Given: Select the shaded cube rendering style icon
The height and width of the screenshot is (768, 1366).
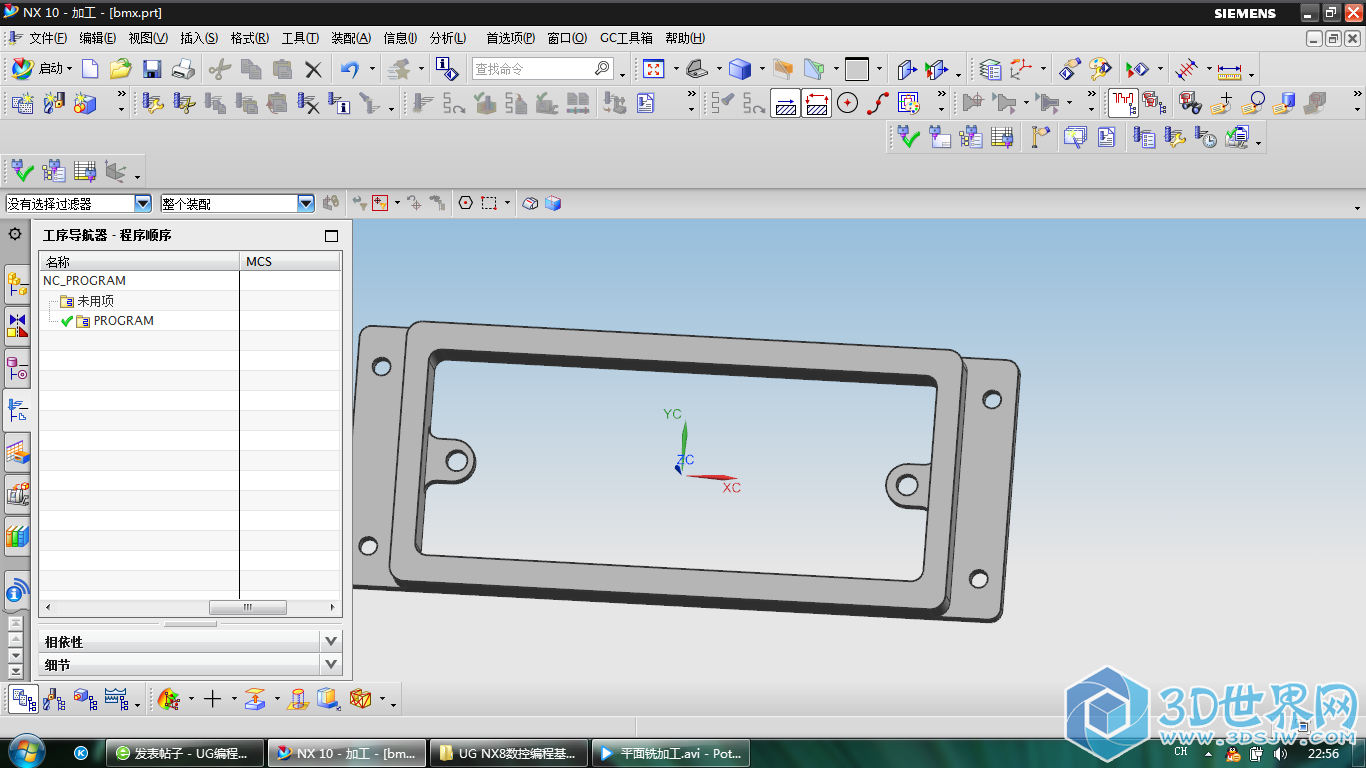Looking at the screenshot, I should (x=740, y=69).
